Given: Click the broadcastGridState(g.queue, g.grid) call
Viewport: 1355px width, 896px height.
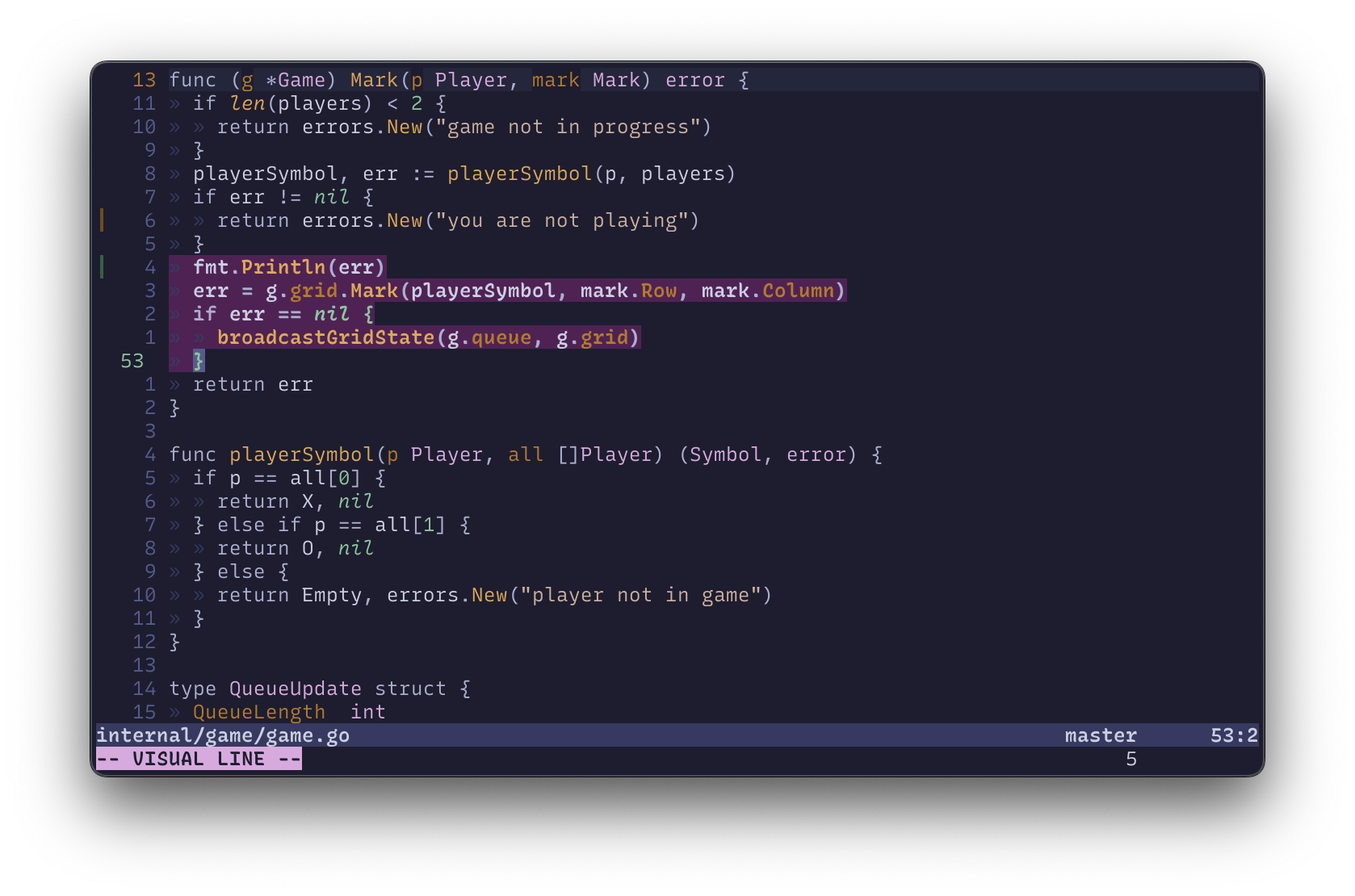Looking at the screenshot, I should coord(429,337).
